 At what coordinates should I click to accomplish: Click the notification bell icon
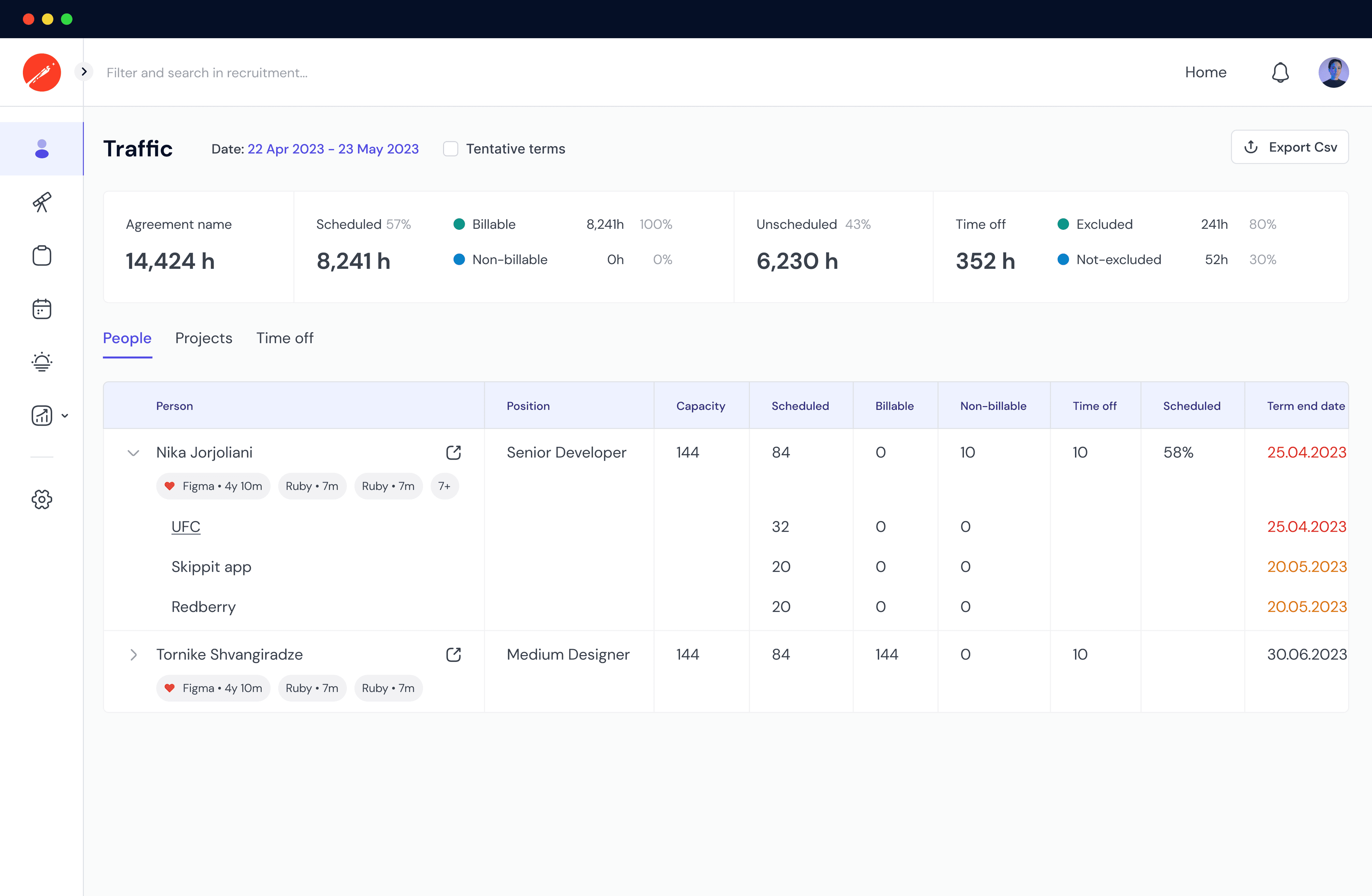click(1280, 73)
